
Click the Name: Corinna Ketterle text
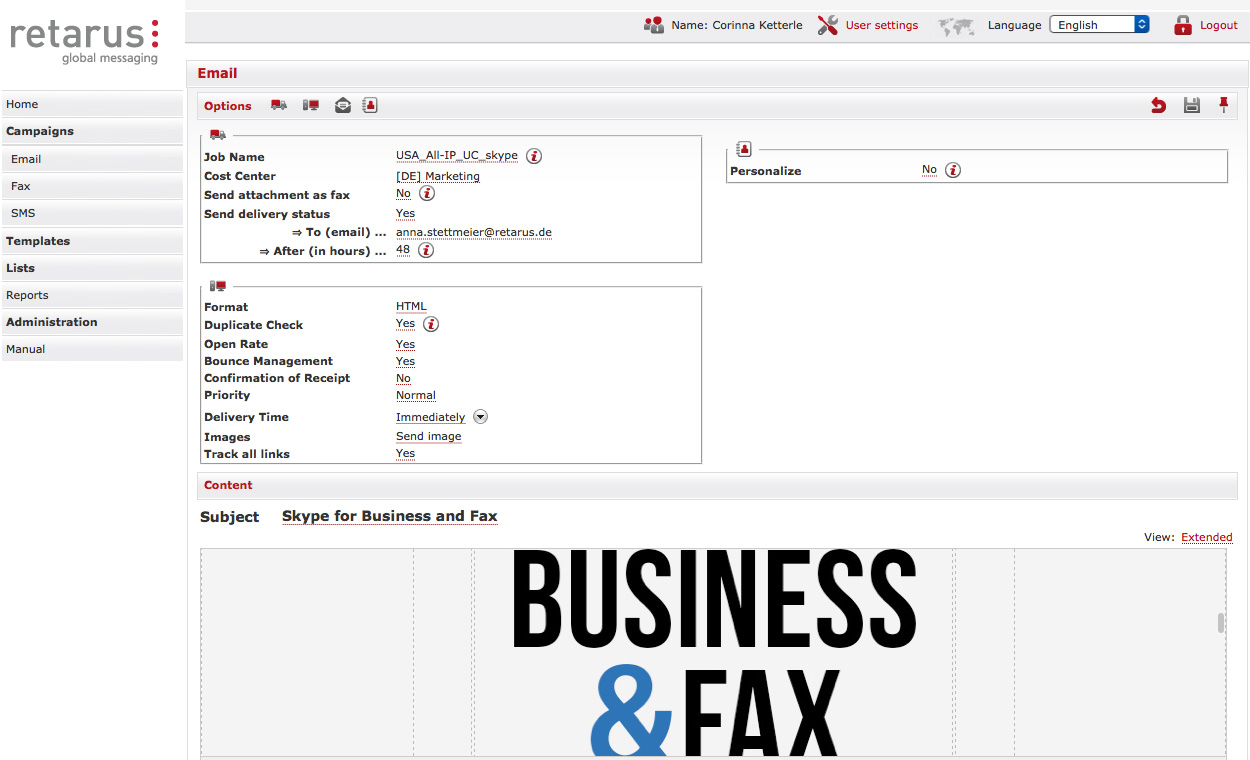pos(737,26)
